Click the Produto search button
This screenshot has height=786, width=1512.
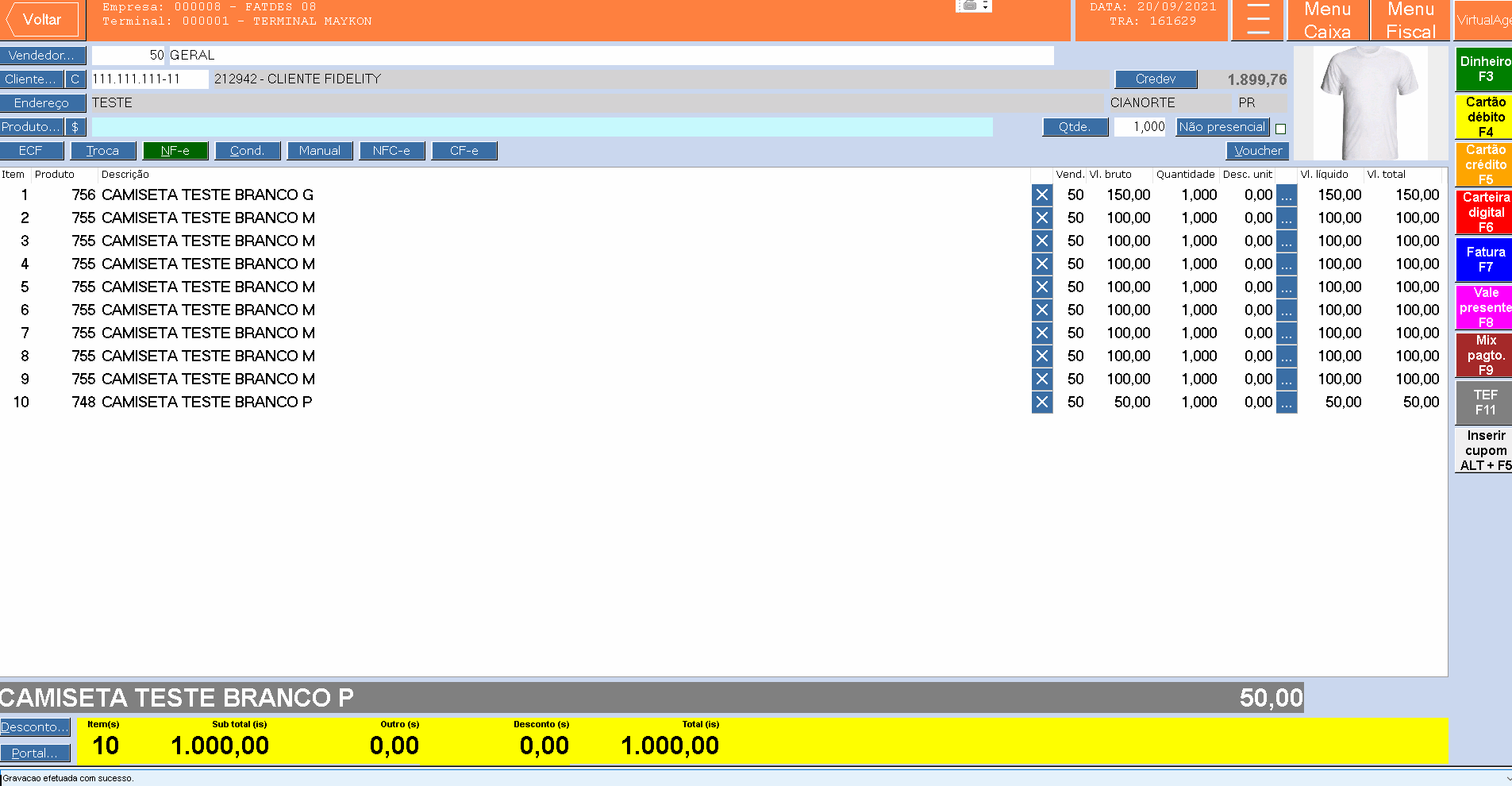[32, 127]
